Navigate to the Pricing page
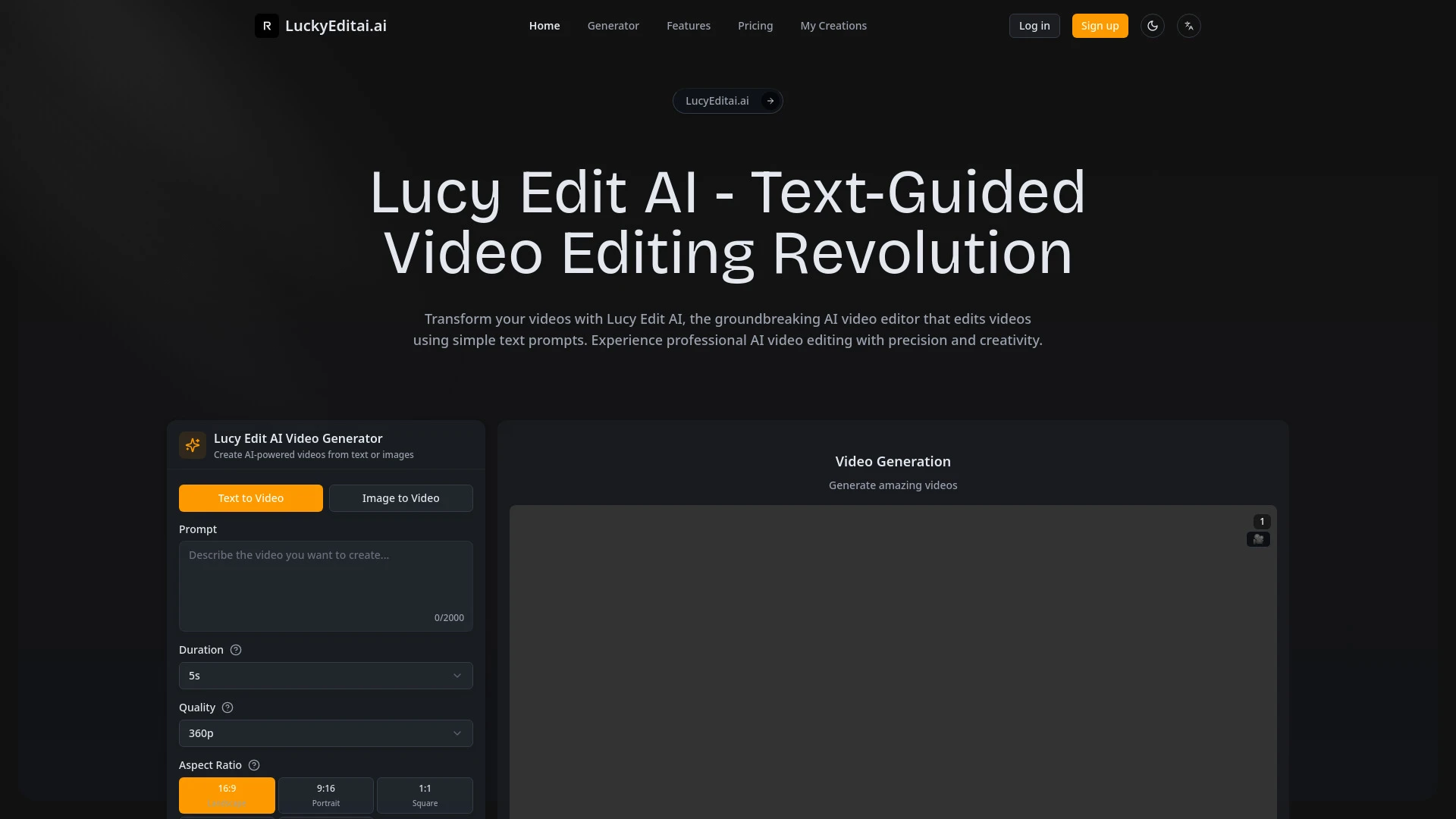Screen dimensions: 1456x819 tap(755, 25)
